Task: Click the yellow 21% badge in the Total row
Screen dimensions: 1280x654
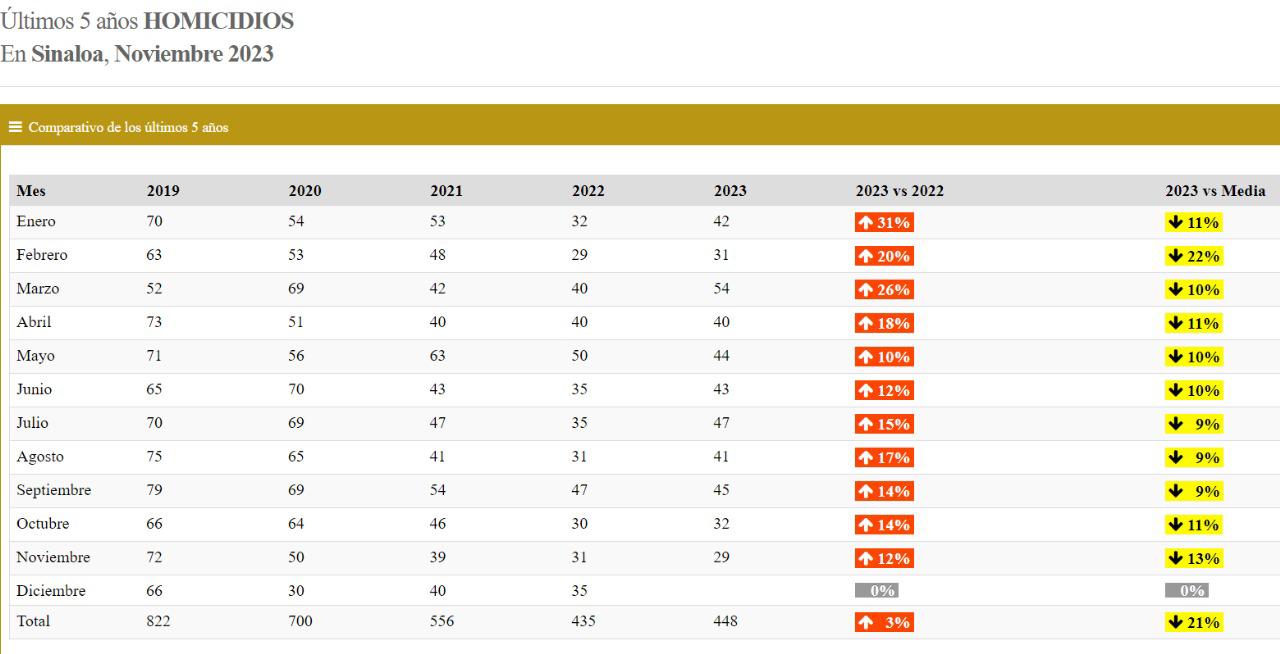Action: [x=1193, y=622]
